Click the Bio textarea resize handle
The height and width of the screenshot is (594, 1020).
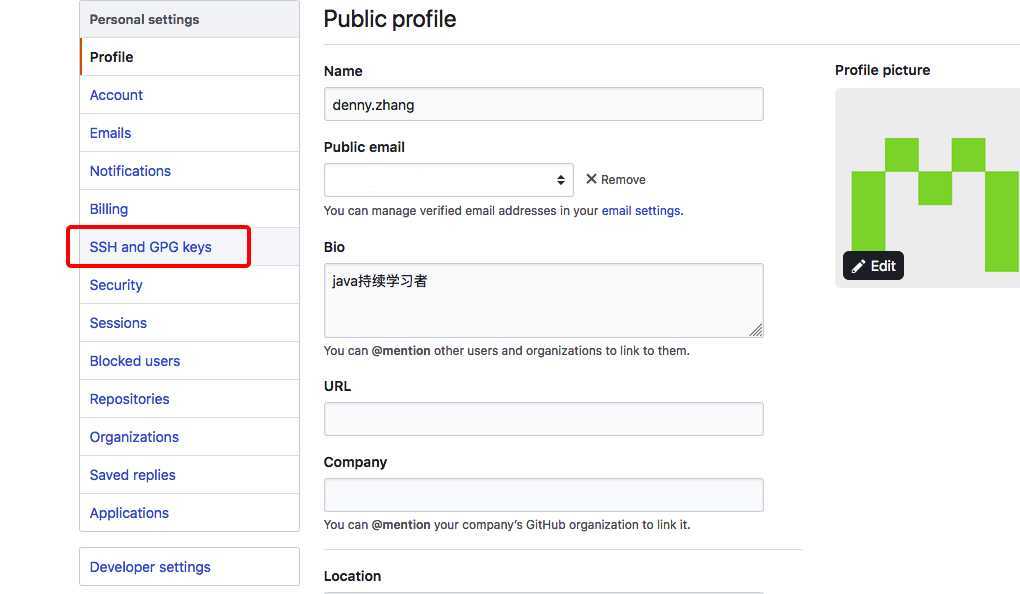tap(756, 331)
